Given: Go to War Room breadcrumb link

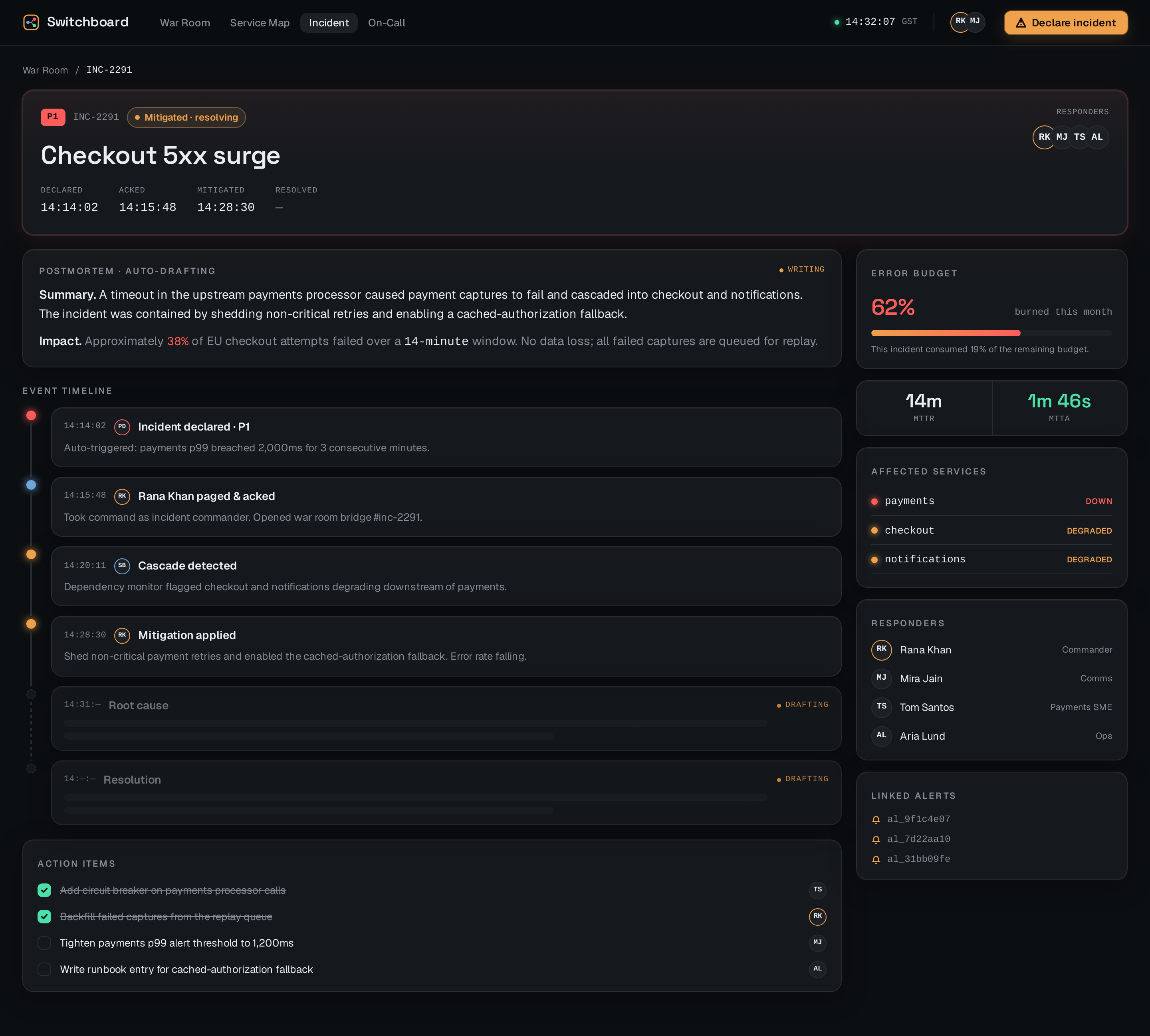Looking at the screenshot, I should (45, 70).
